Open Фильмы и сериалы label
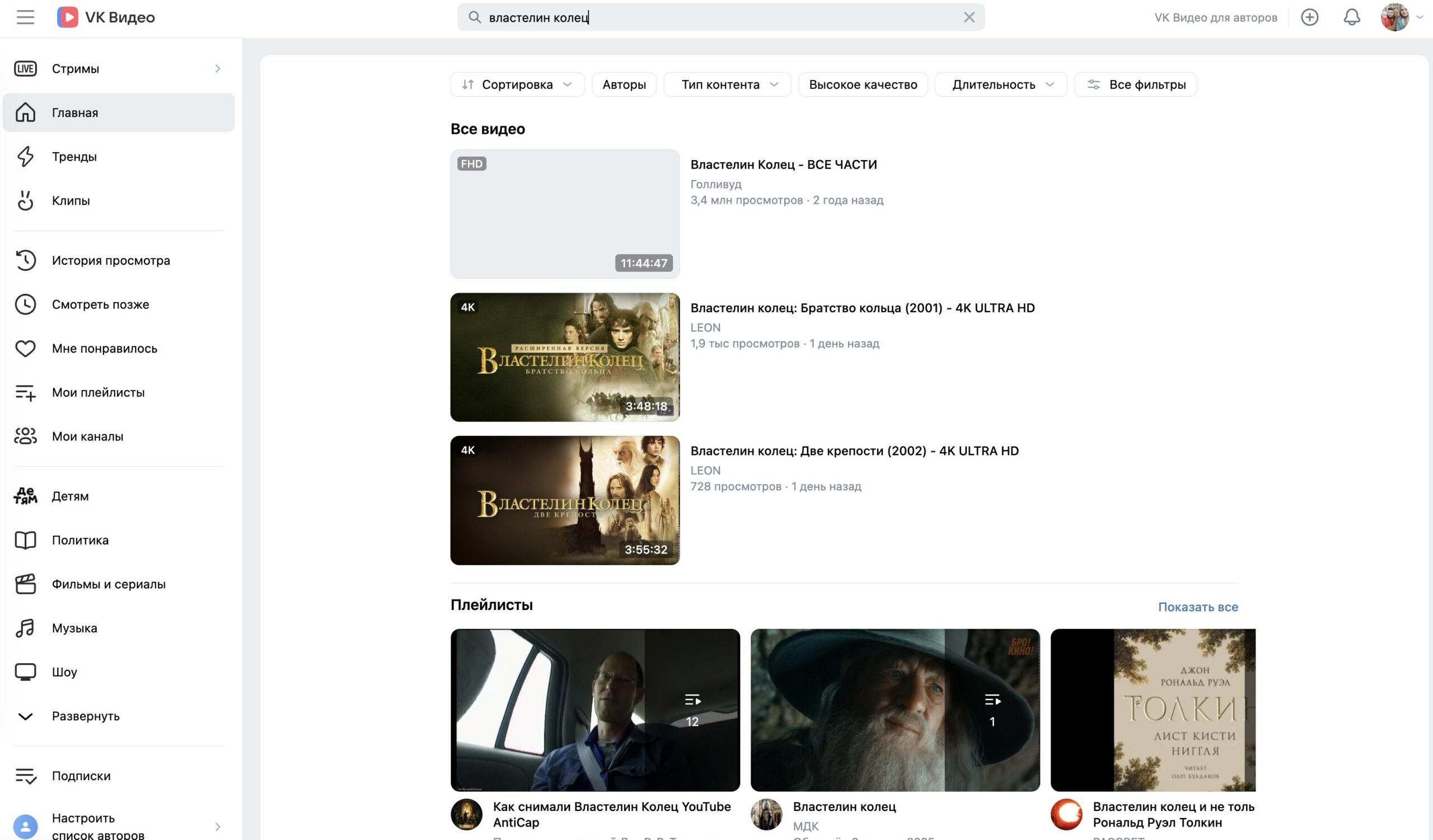The image size is (1433, 840). (109, 584)
